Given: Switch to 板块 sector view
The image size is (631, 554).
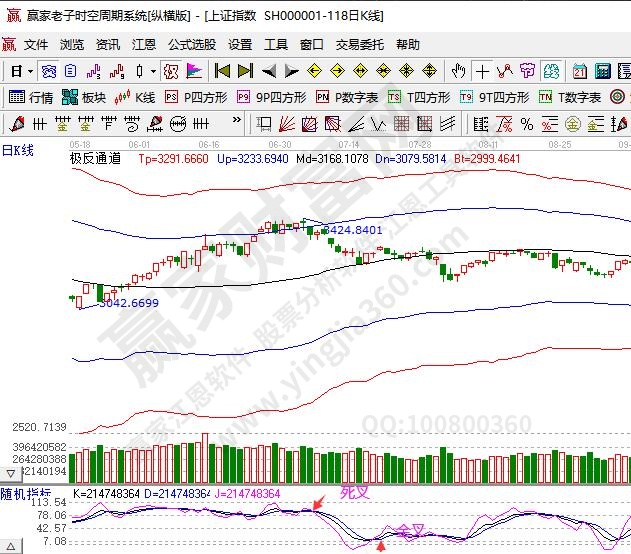Looking at the screenshot, I should point(84,97).
